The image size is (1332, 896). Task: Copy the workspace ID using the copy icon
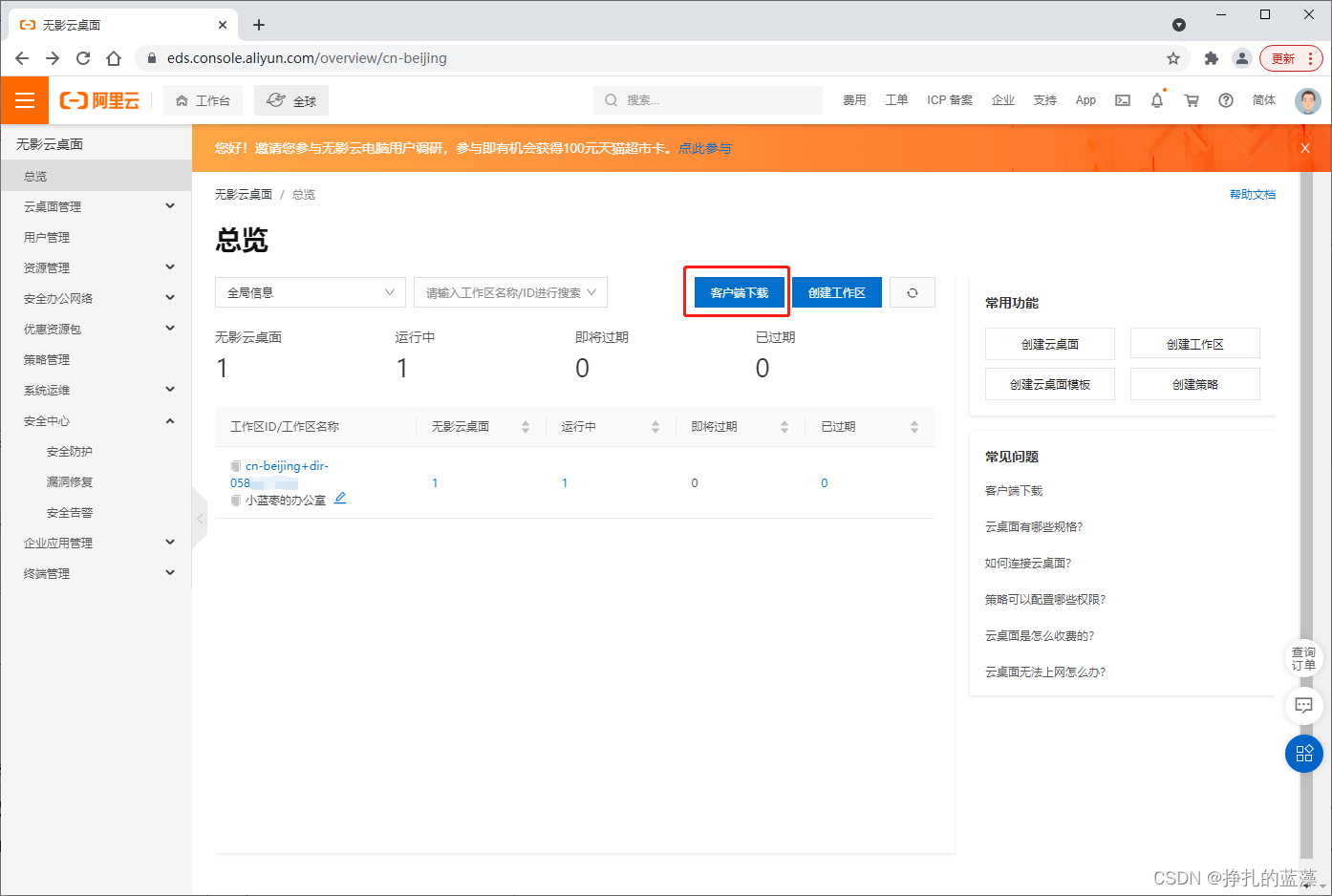pyautogui.click(x=235, y=465)
